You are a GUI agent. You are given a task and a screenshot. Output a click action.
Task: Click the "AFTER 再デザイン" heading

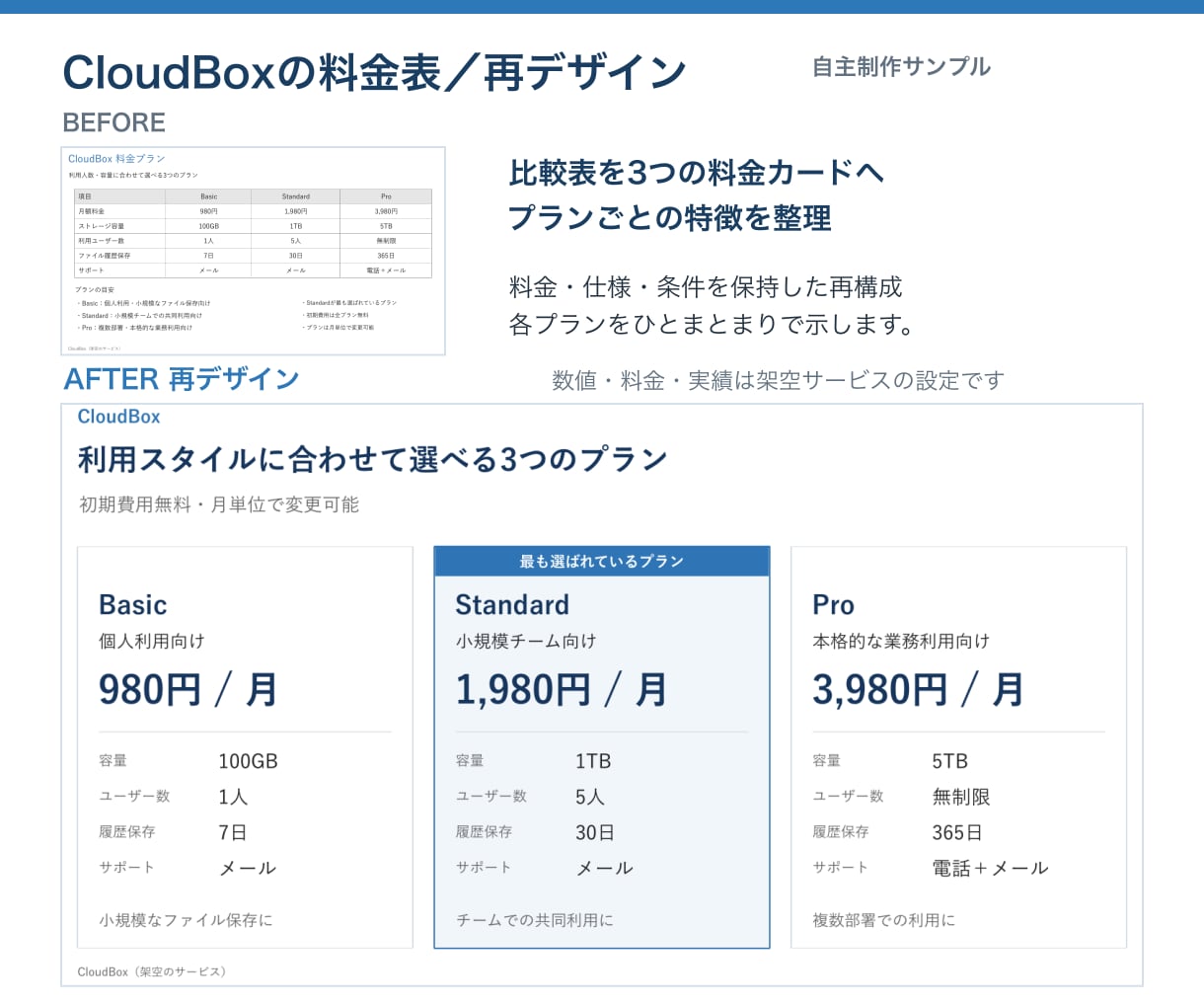[182, 379]
